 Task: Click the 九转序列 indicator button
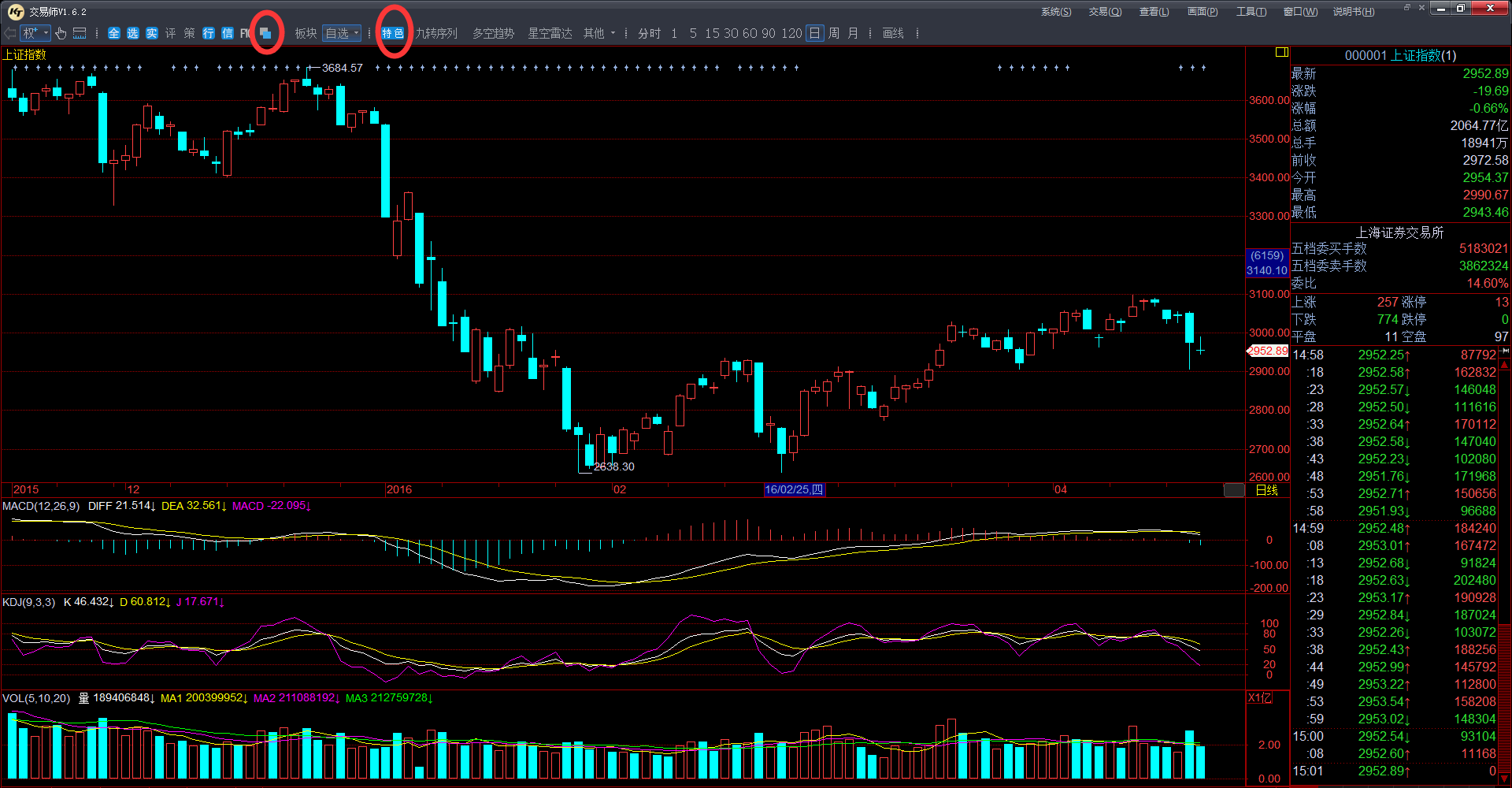click(436, 33)
